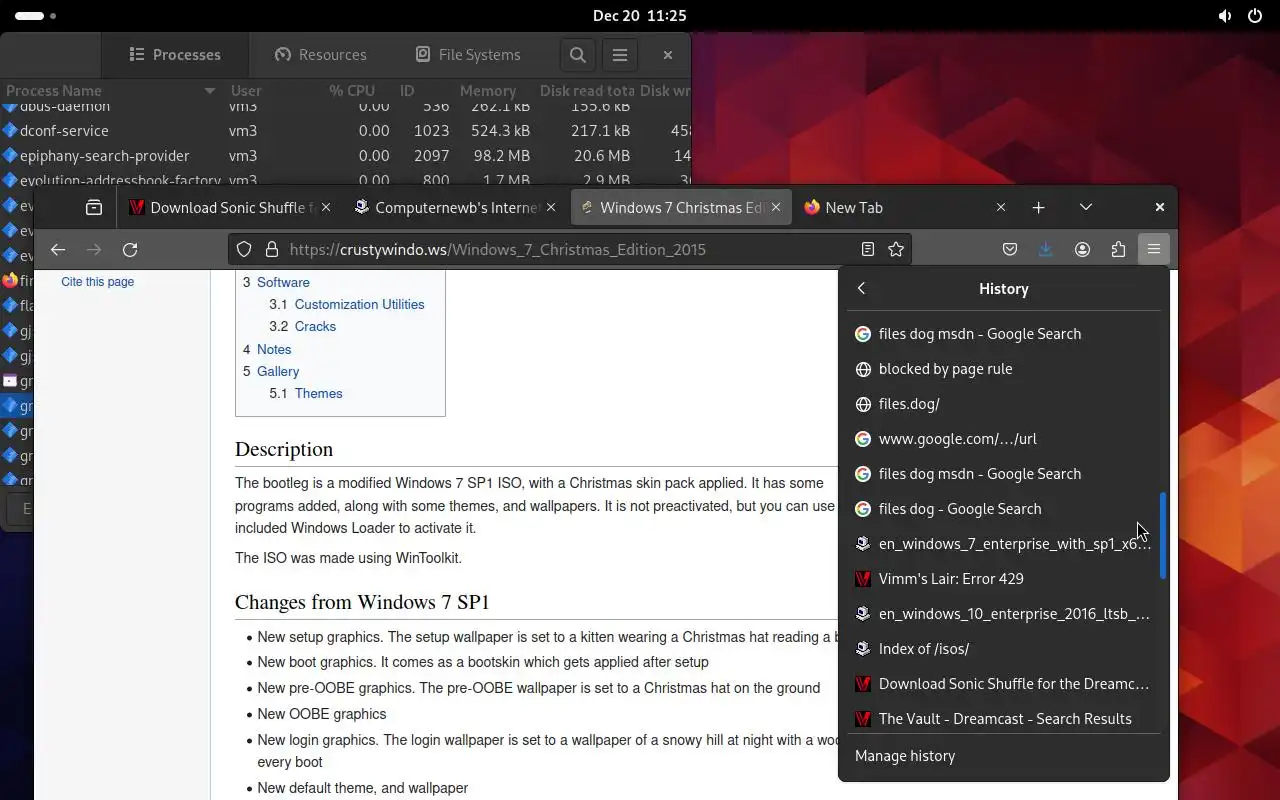Image resolution: width=1280 pixels, height=800 pixels.
Task: Open 'Index of /isos/' history entry
Action: [x=1004, y=649]
